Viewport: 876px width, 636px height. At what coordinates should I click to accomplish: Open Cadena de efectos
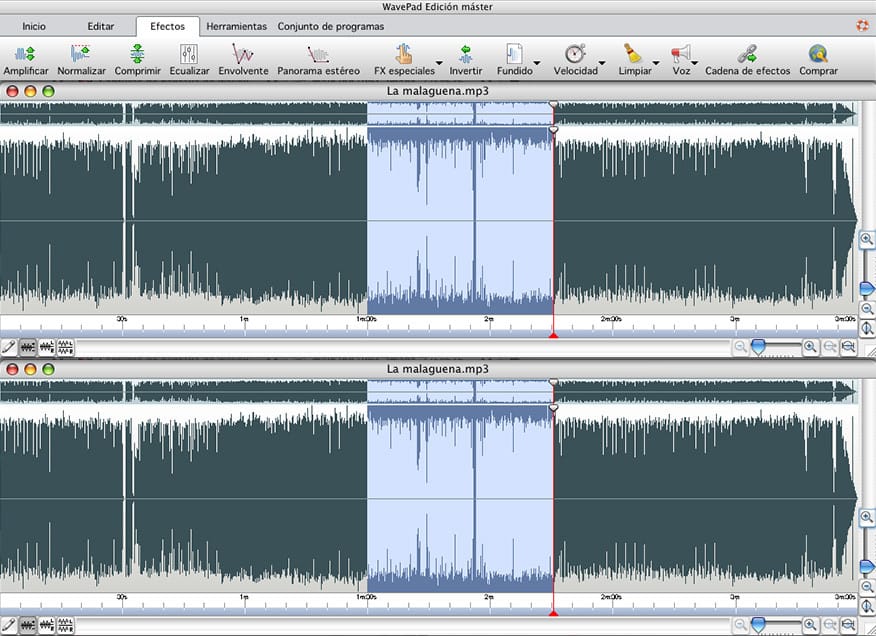[748, 60]
